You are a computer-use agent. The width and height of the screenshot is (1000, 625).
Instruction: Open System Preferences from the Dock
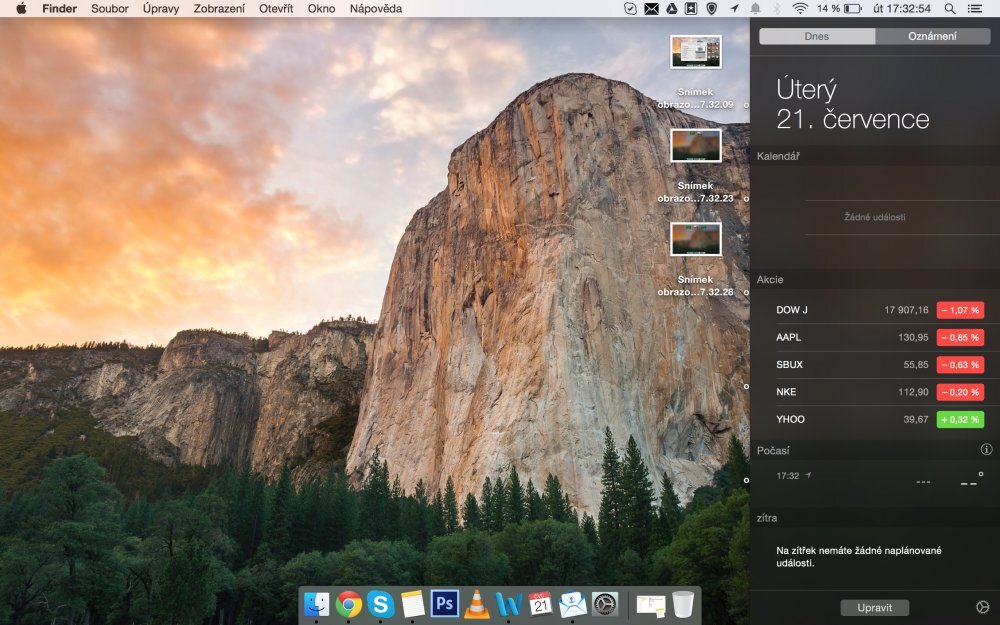(x=606, y=604)
